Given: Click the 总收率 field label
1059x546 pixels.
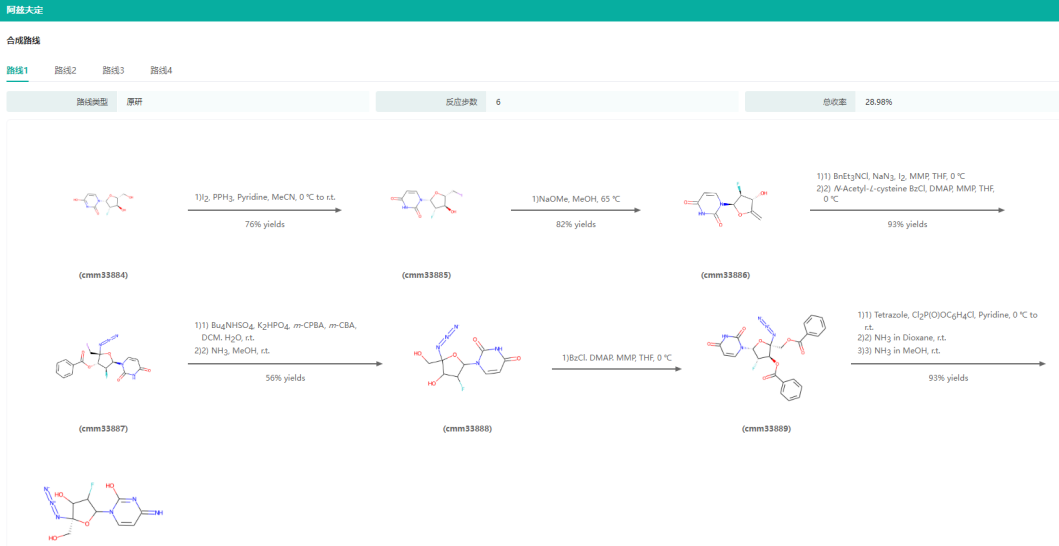Looking at the screenshot, I should coord(835,102).
